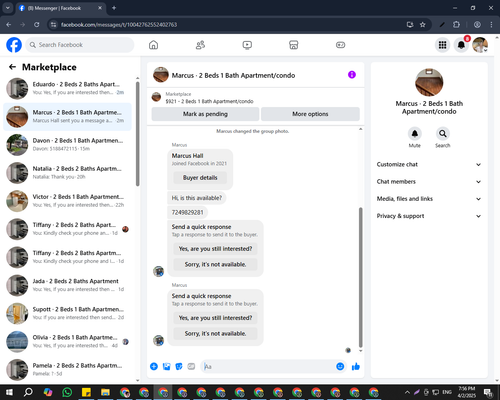Go to Facebook Home icon
500x400 pixels.
(x=153, y=45)
